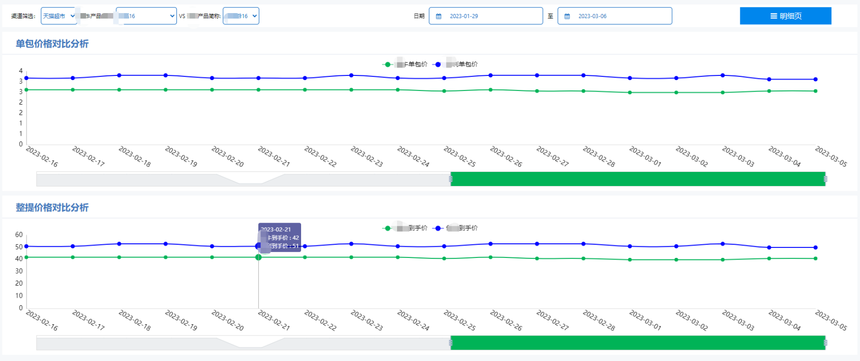860x361 pixels.
Task: Open the first product name dropdown
Action: pyautogui.click(x=146, y=16)
